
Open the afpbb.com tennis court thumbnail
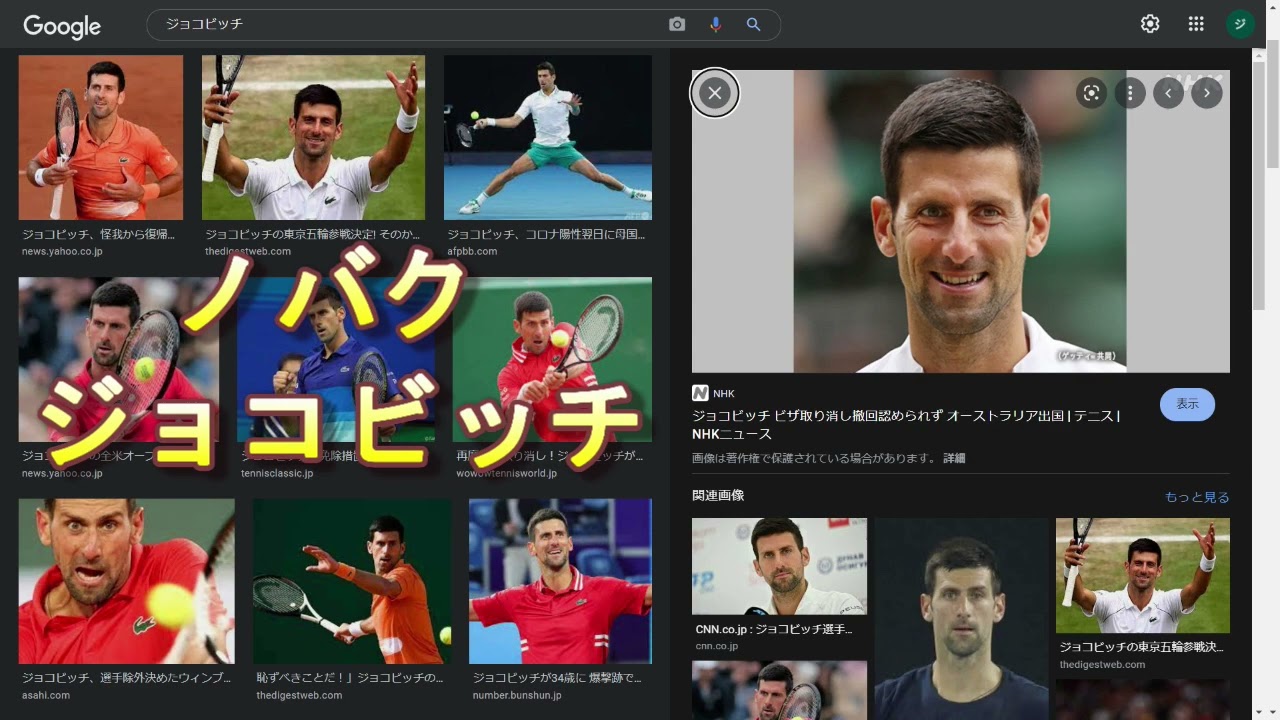tap(547, 137)
